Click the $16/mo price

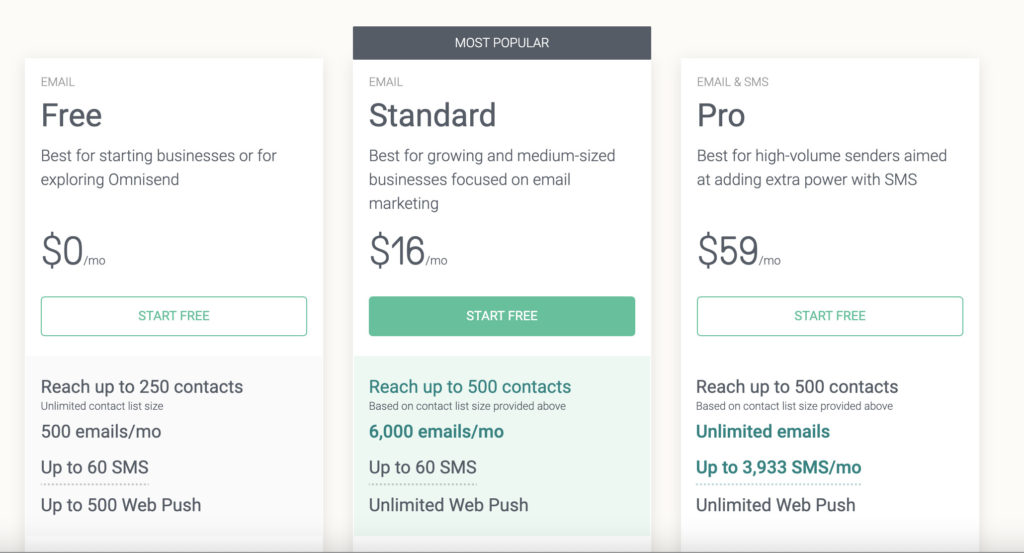pyautogui.click(x=408, y=251)
